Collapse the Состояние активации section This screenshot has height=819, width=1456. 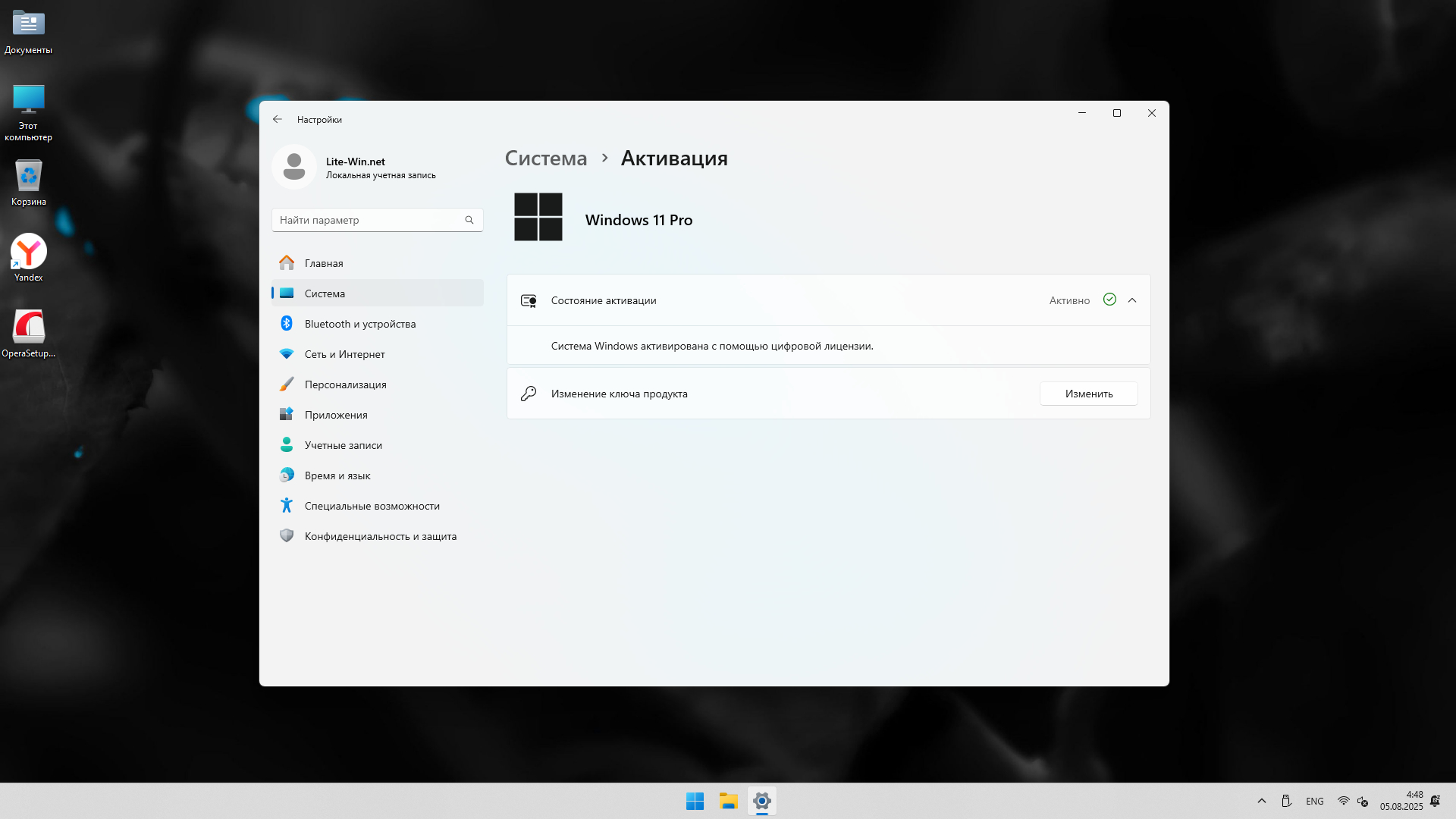point(1132,300)
